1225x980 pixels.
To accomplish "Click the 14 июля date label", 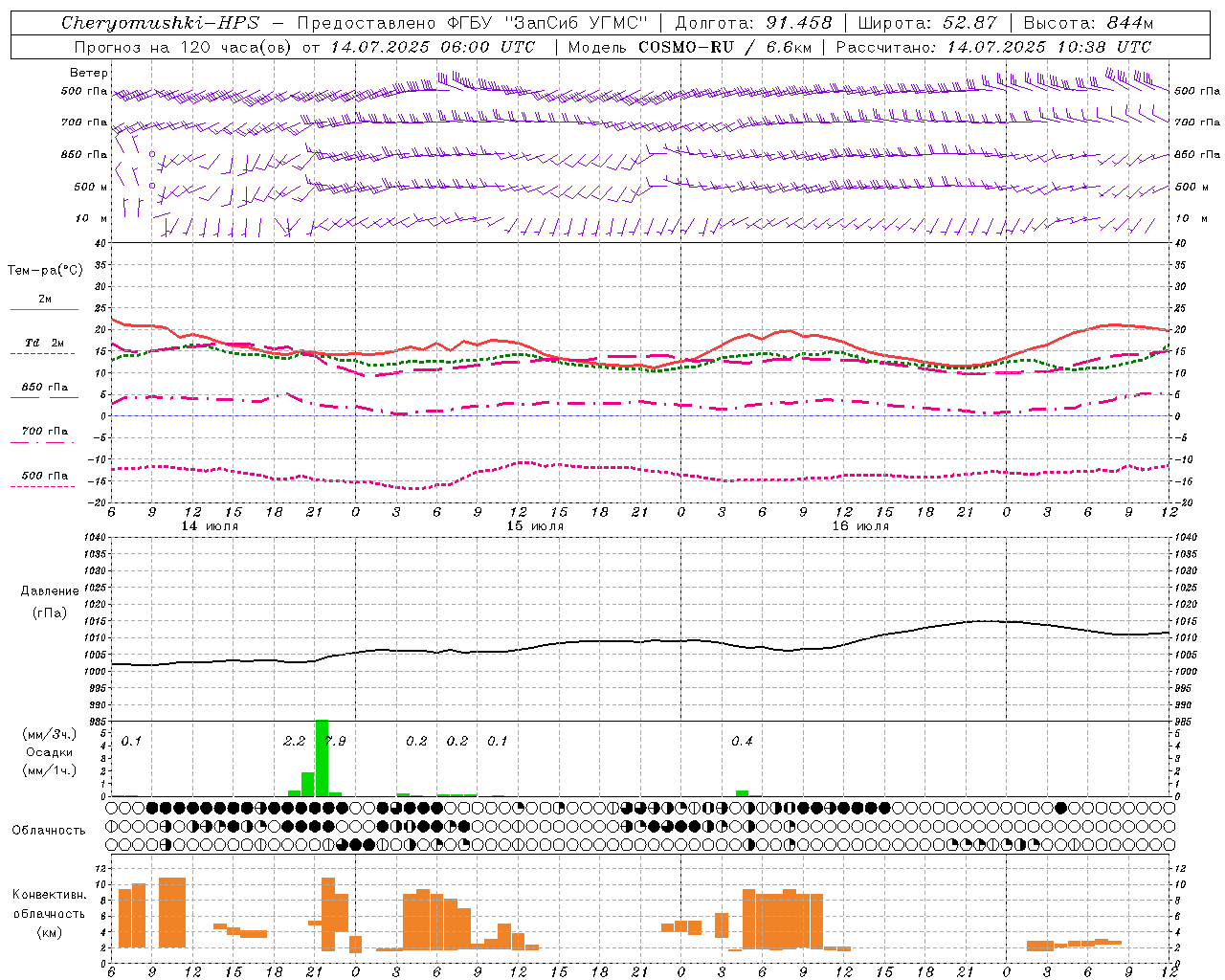I will point(211,526).
